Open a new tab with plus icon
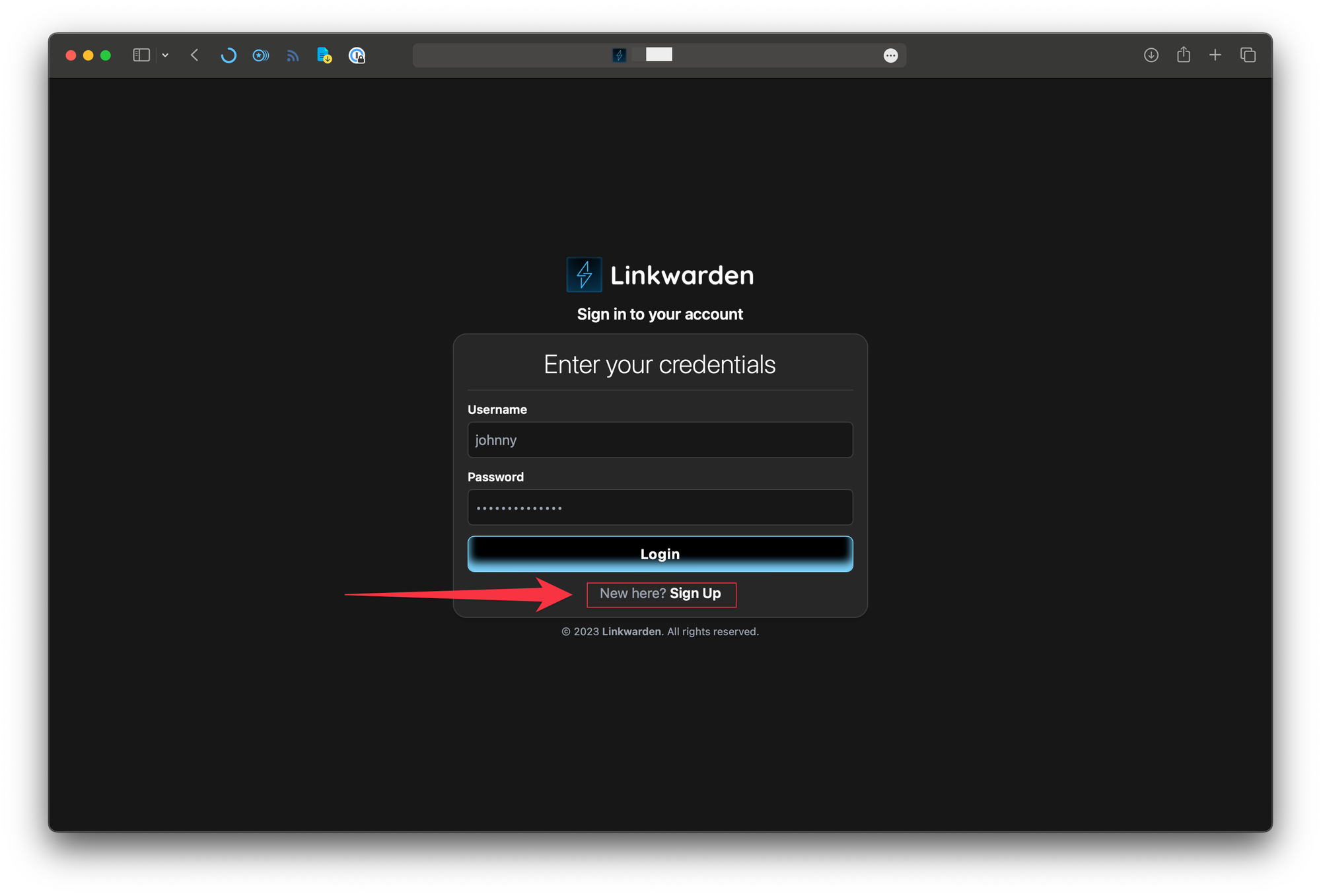Image resolution: width=1321 pixels, height=896 pixels. (1215, 55)
